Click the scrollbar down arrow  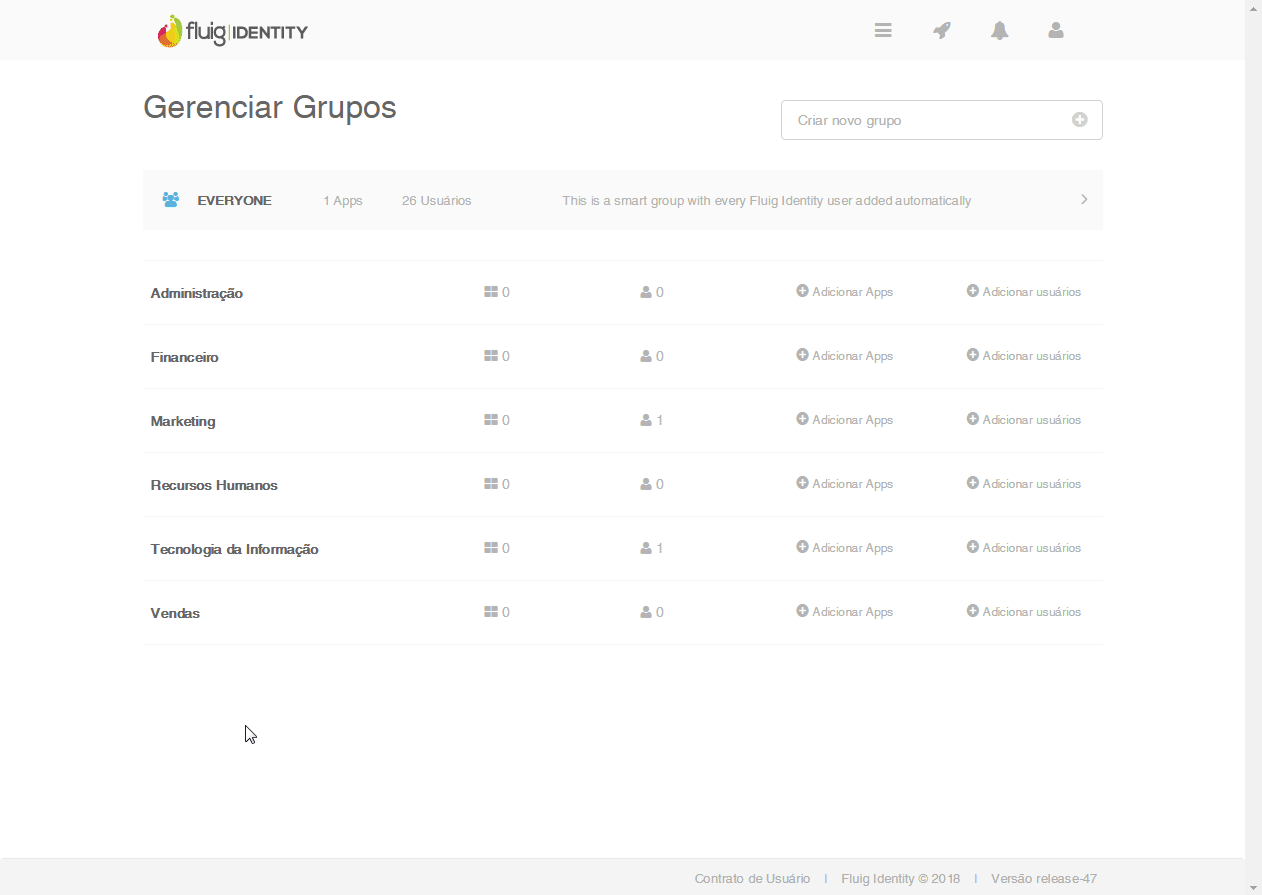pos(1253,886)
